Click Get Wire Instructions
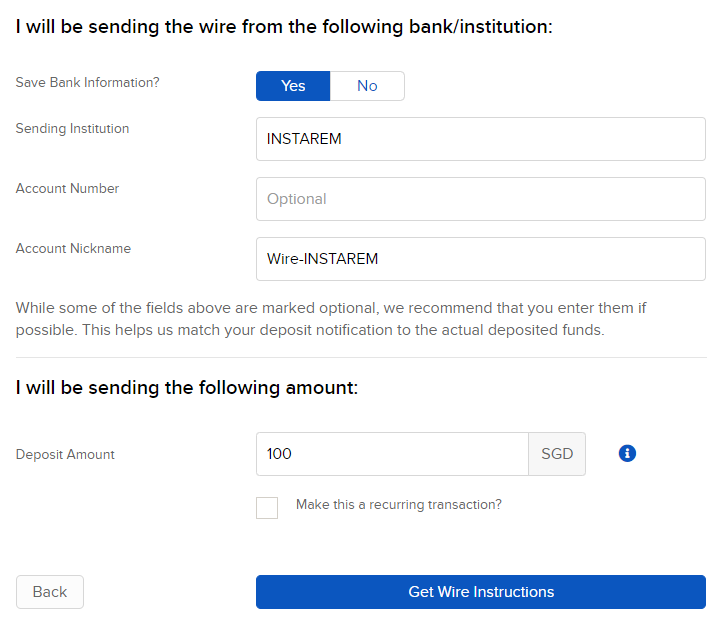Viewport: 715px width, 628px height. click(x=481, y=592)
